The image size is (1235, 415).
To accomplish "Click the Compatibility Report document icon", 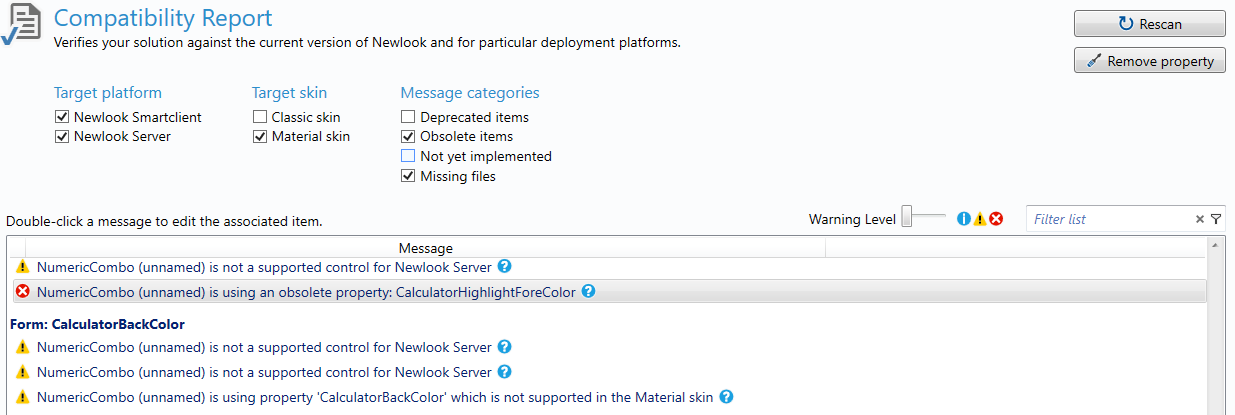I will coord(21,24).
